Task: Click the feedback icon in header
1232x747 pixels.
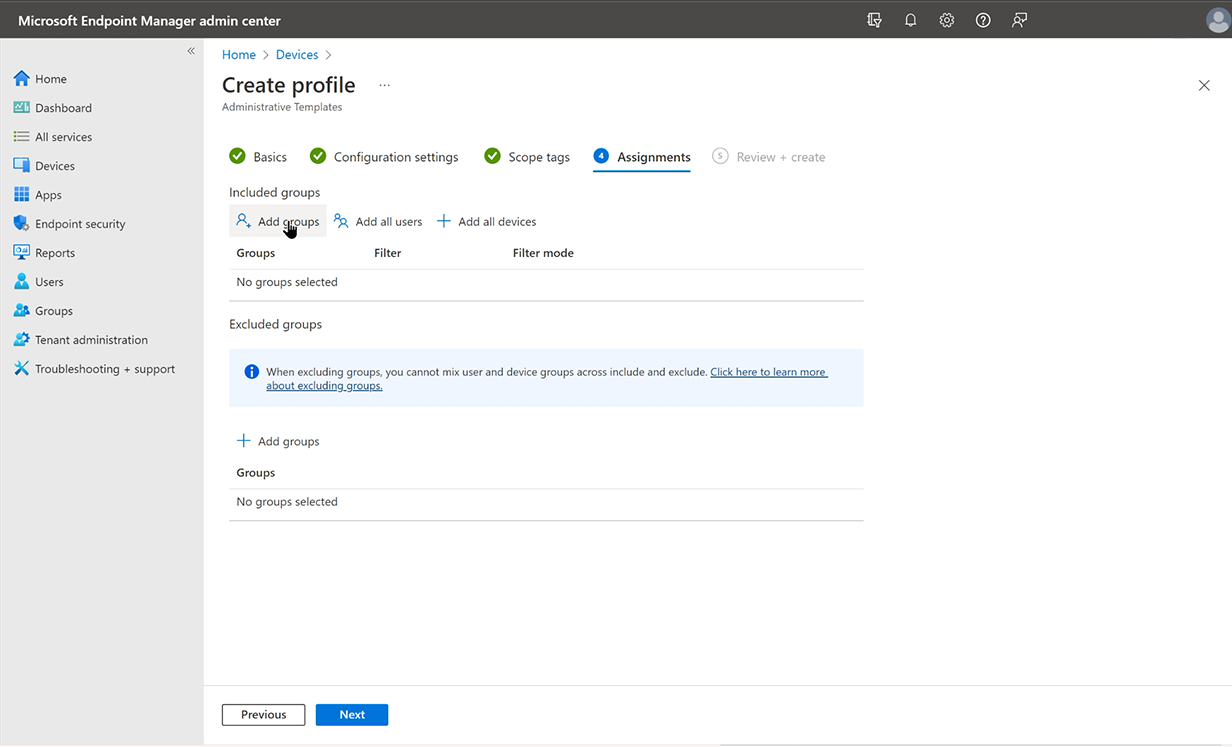Action: click(1019, 20)
